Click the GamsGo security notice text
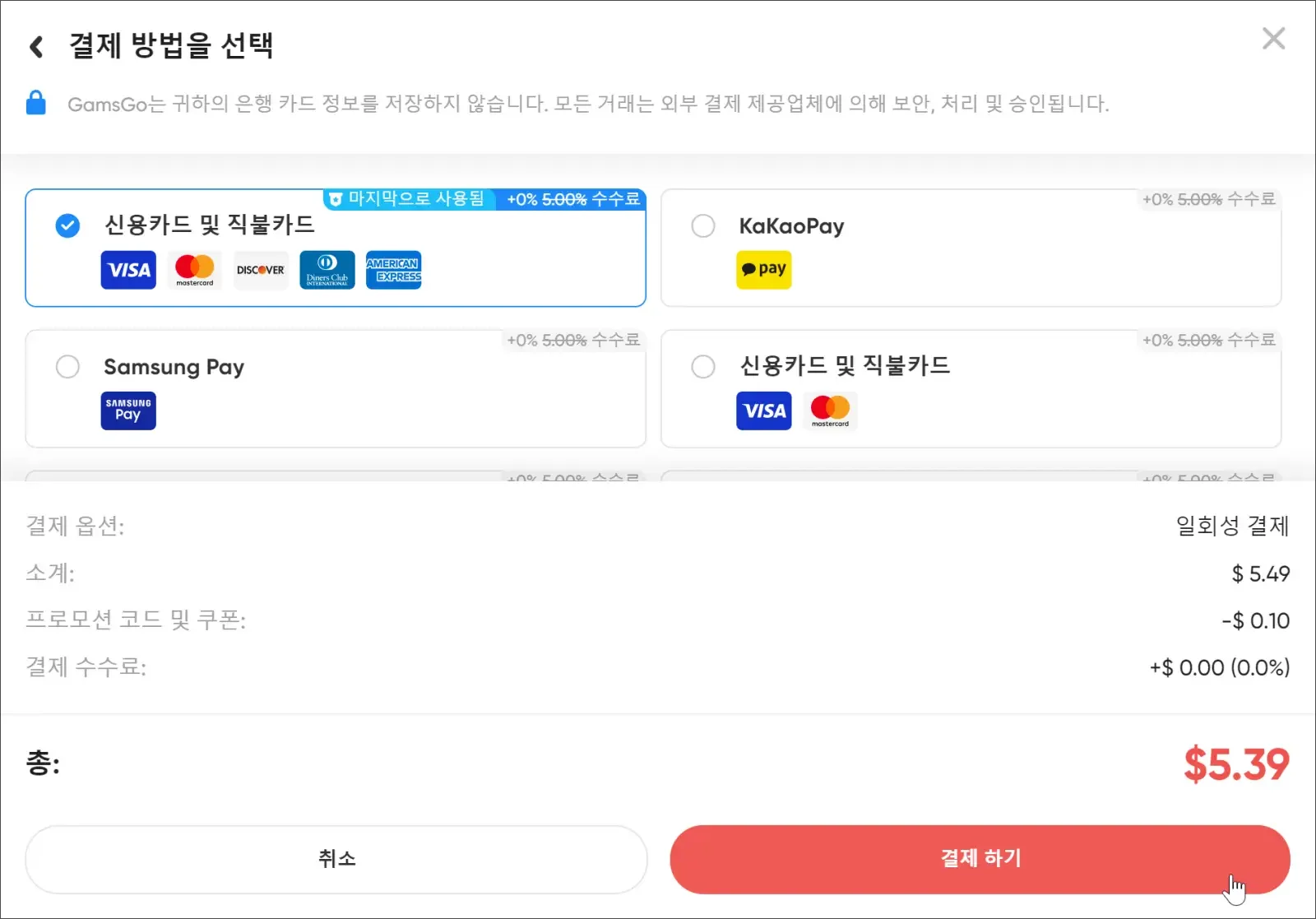Screen dimensions: 1316x919 (x=588, y=104)
